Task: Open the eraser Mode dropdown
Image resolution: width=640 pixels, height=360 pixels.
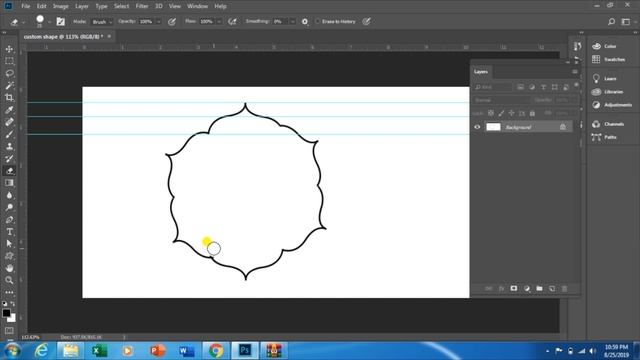Action: point(102,22)
